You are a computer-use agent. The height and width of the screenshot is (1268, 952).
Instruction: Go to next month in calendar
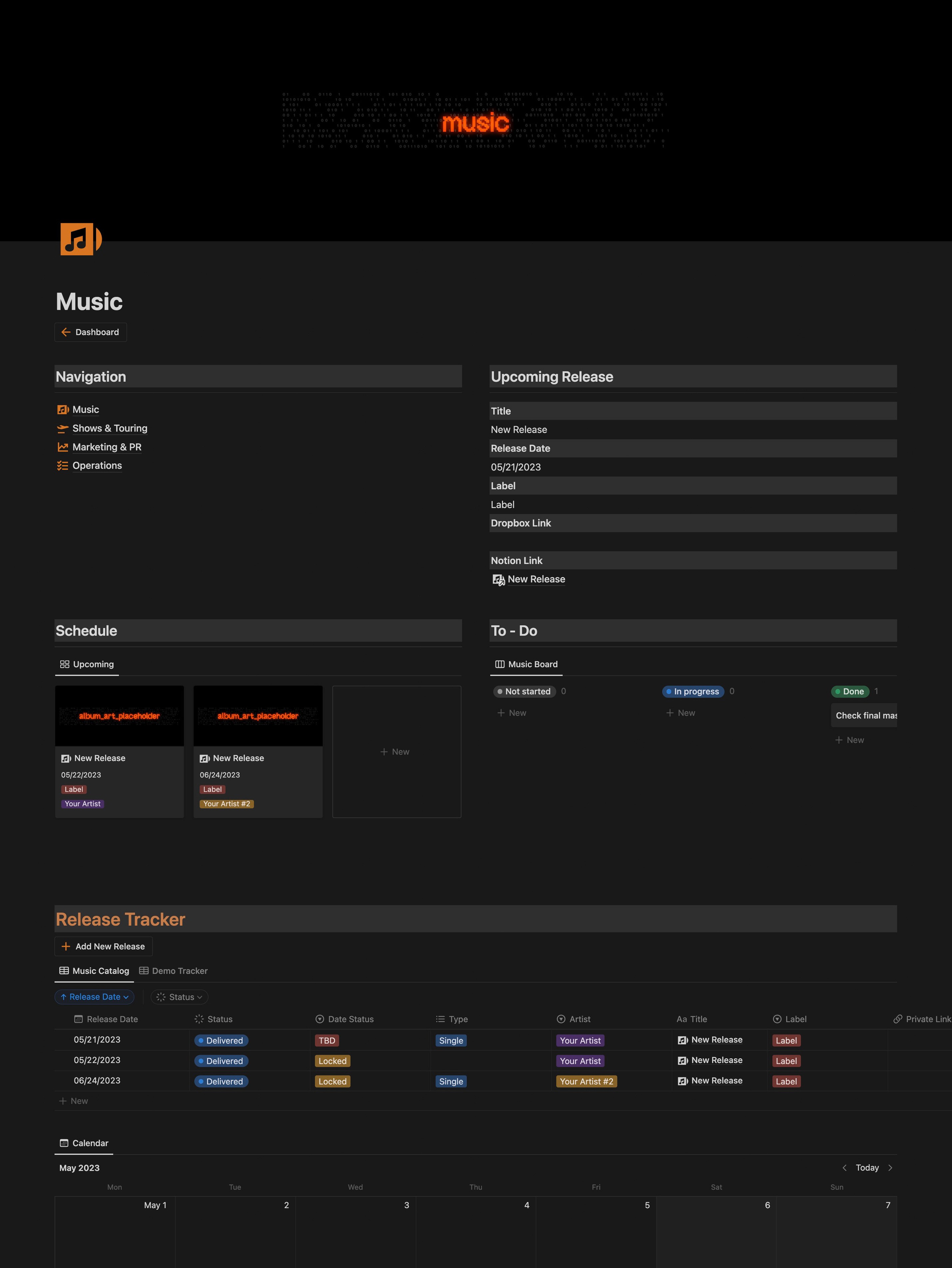tap(890, 1168)
